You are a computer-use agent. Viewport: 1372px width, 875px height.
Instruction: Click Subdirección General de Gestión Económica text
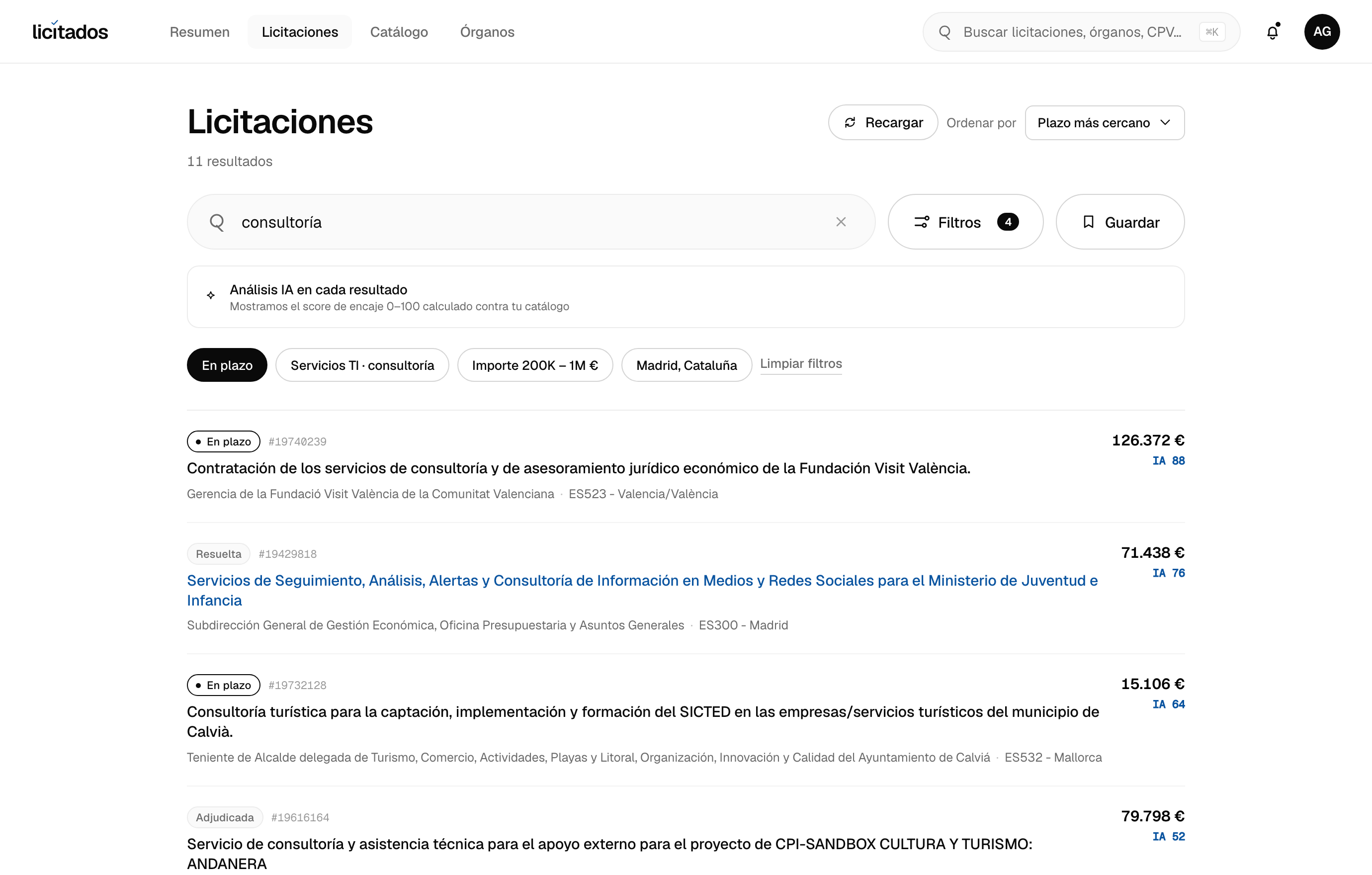pos(435,625)
